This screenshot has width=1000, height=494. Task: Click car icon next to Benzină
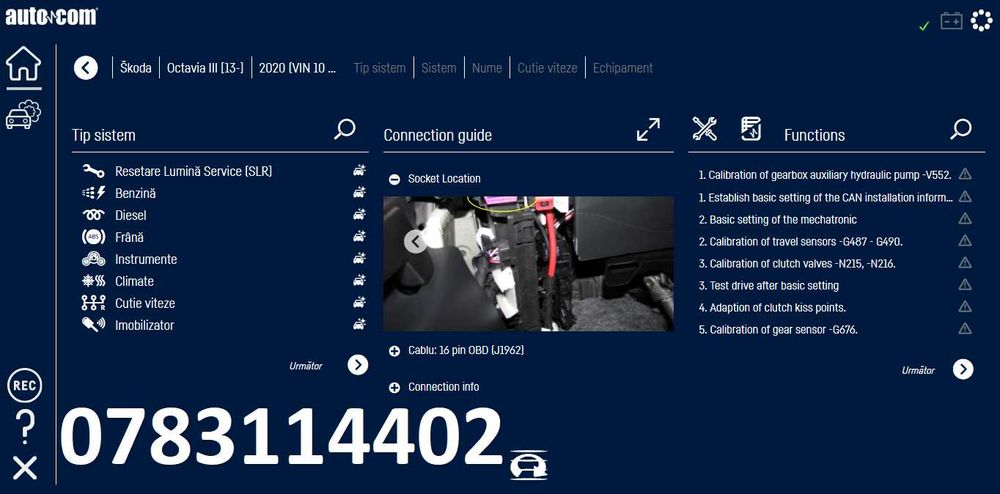(x=360, y=192)
